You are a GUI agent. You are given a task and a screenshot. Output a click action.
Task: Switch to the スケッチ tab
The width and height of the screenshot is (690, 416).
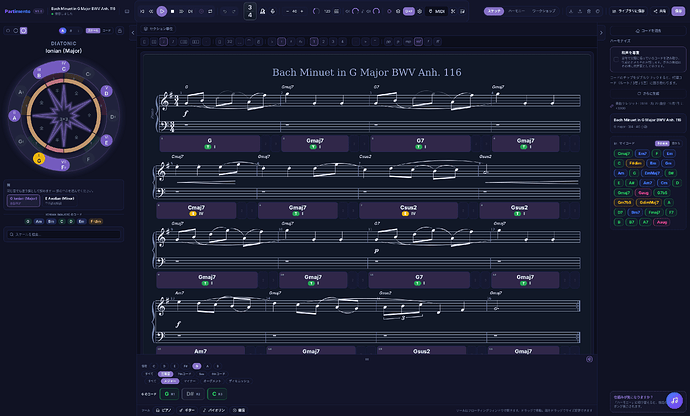click(x=494, y=11)
